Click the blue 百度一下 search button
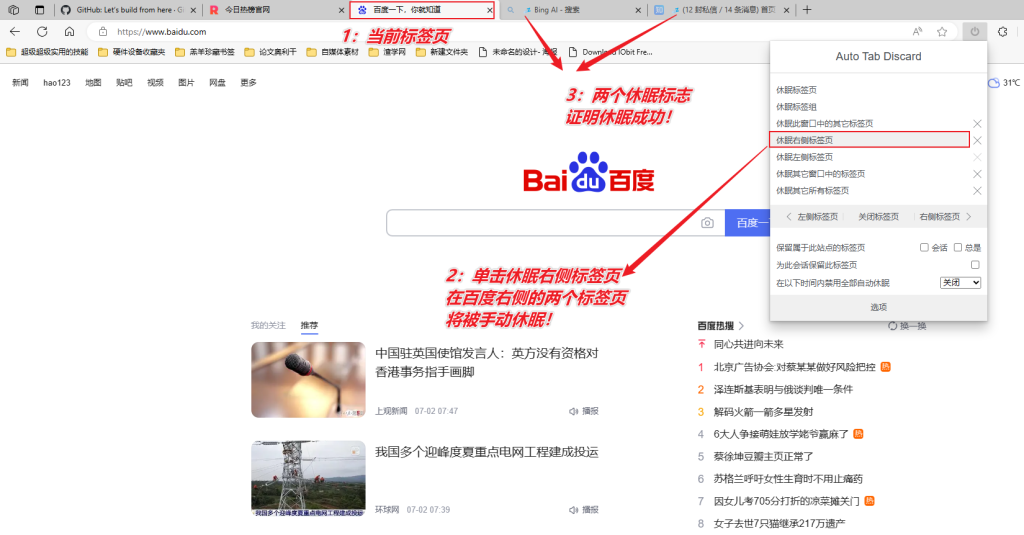Viewport: 1024px width, 535px height. point(748,223)
